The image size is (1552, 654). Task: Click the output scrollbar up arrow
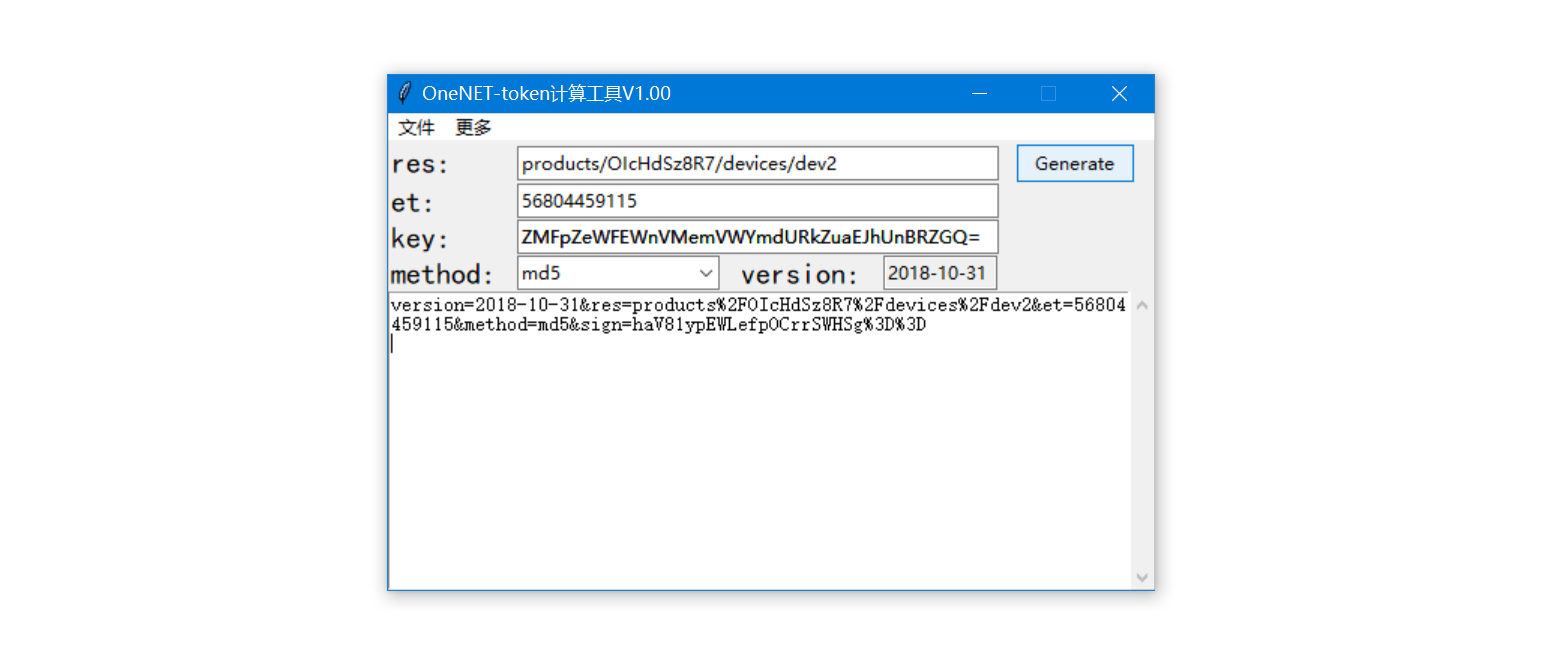[x=1142, y=305]
